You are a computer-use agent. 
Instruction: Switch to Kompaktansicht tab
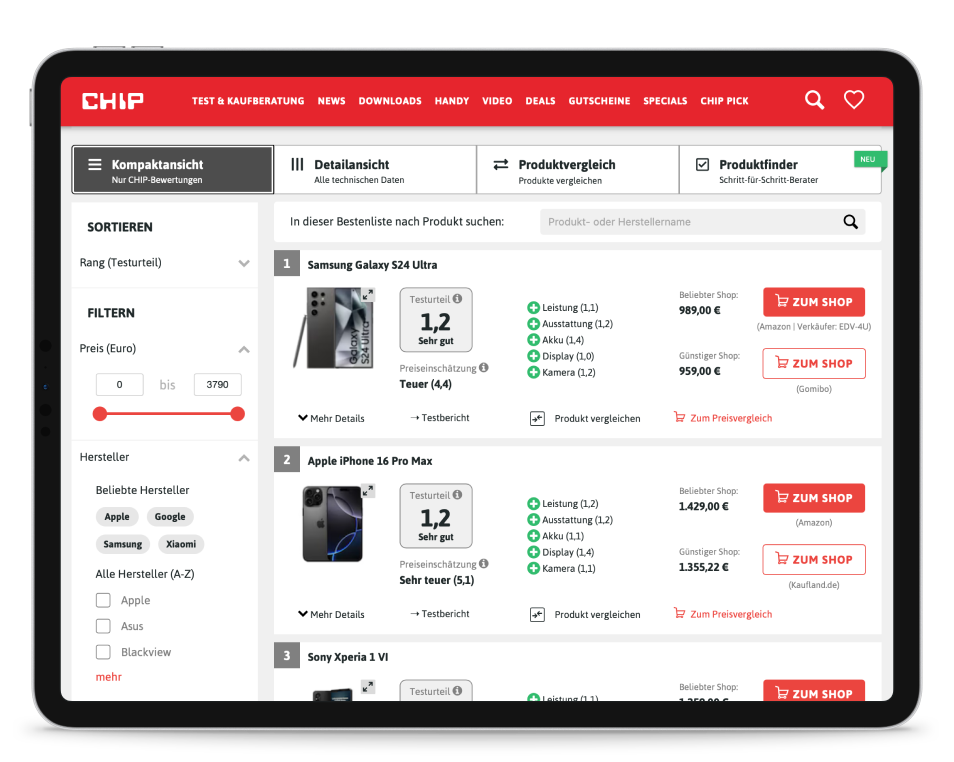click(x=173, y=170)
